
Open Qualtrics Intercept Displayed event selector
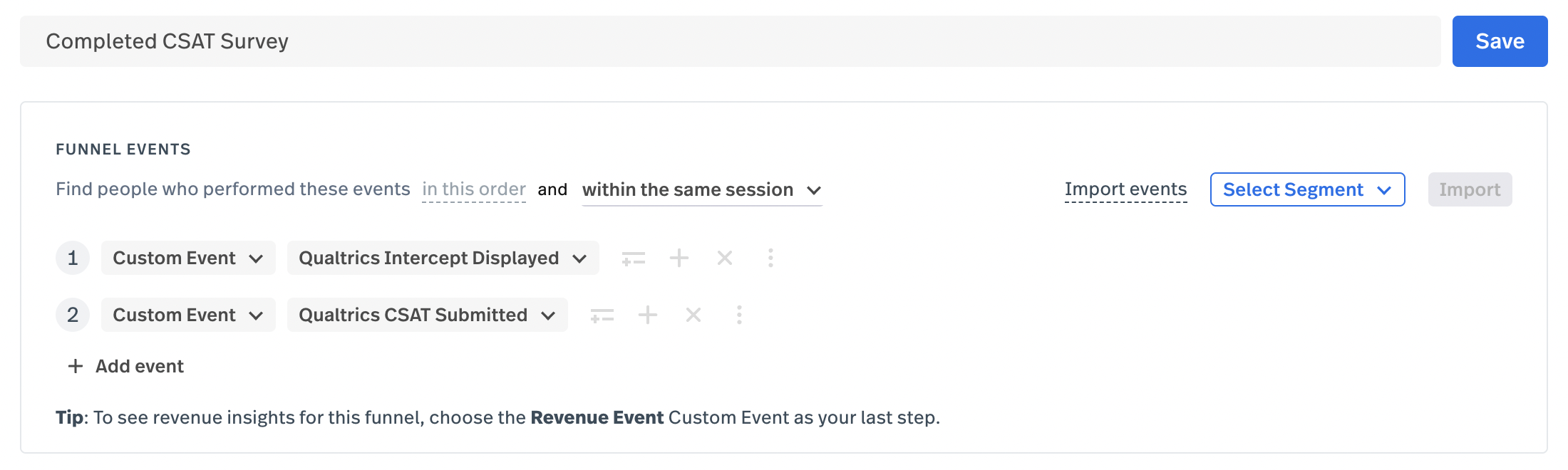click(443, 258)
